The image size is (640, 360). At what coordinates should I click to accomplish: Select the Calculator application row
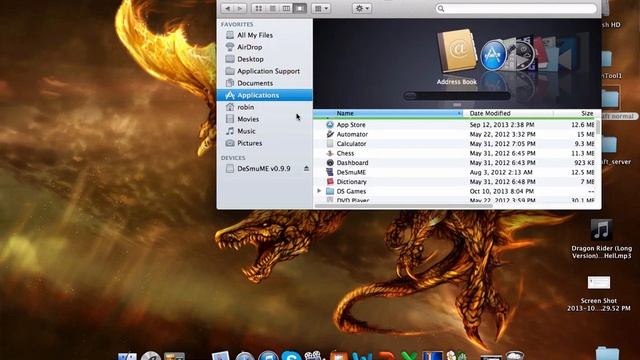pos(454,144)
